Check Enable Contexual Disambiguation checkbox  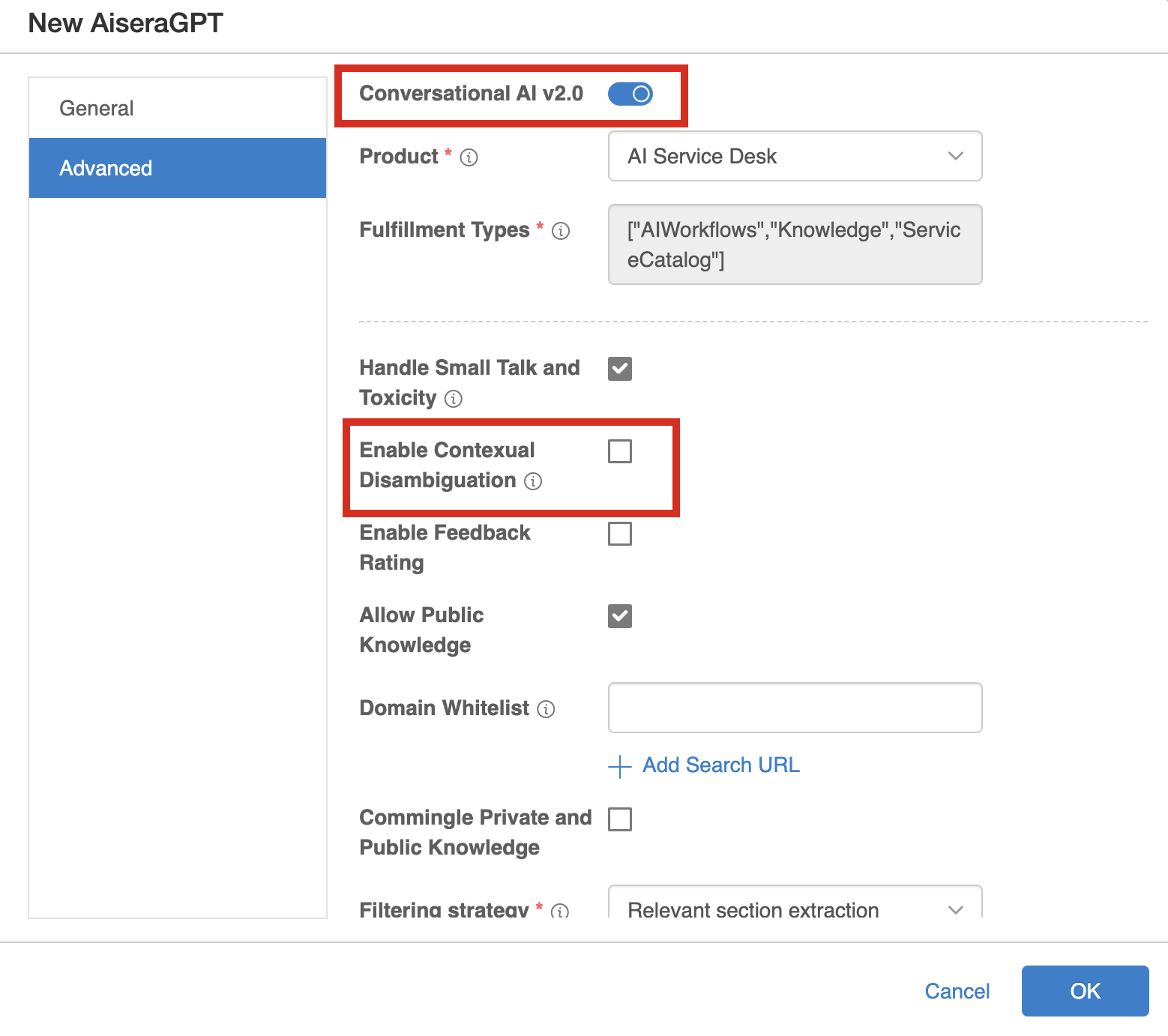click(620, 451)
